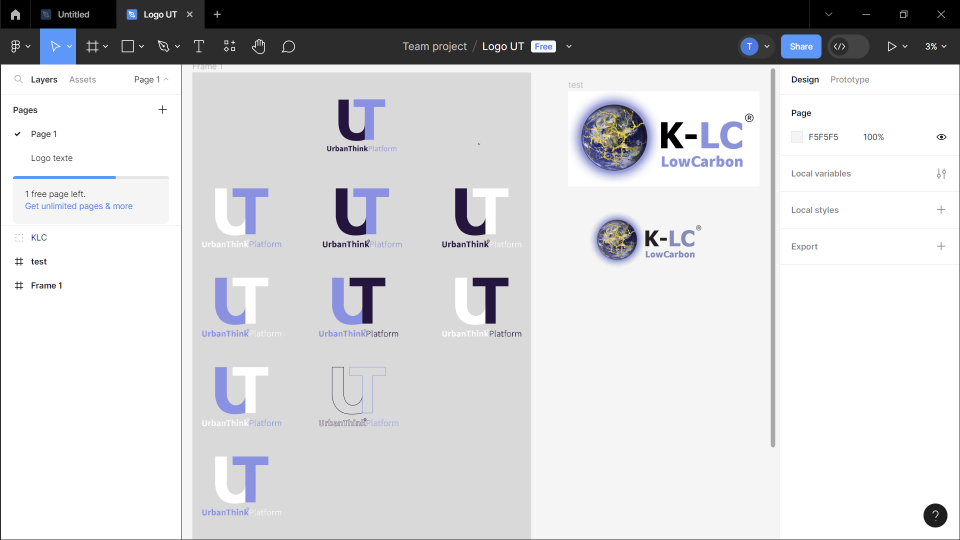Select the Text tool

pos(199,46)
